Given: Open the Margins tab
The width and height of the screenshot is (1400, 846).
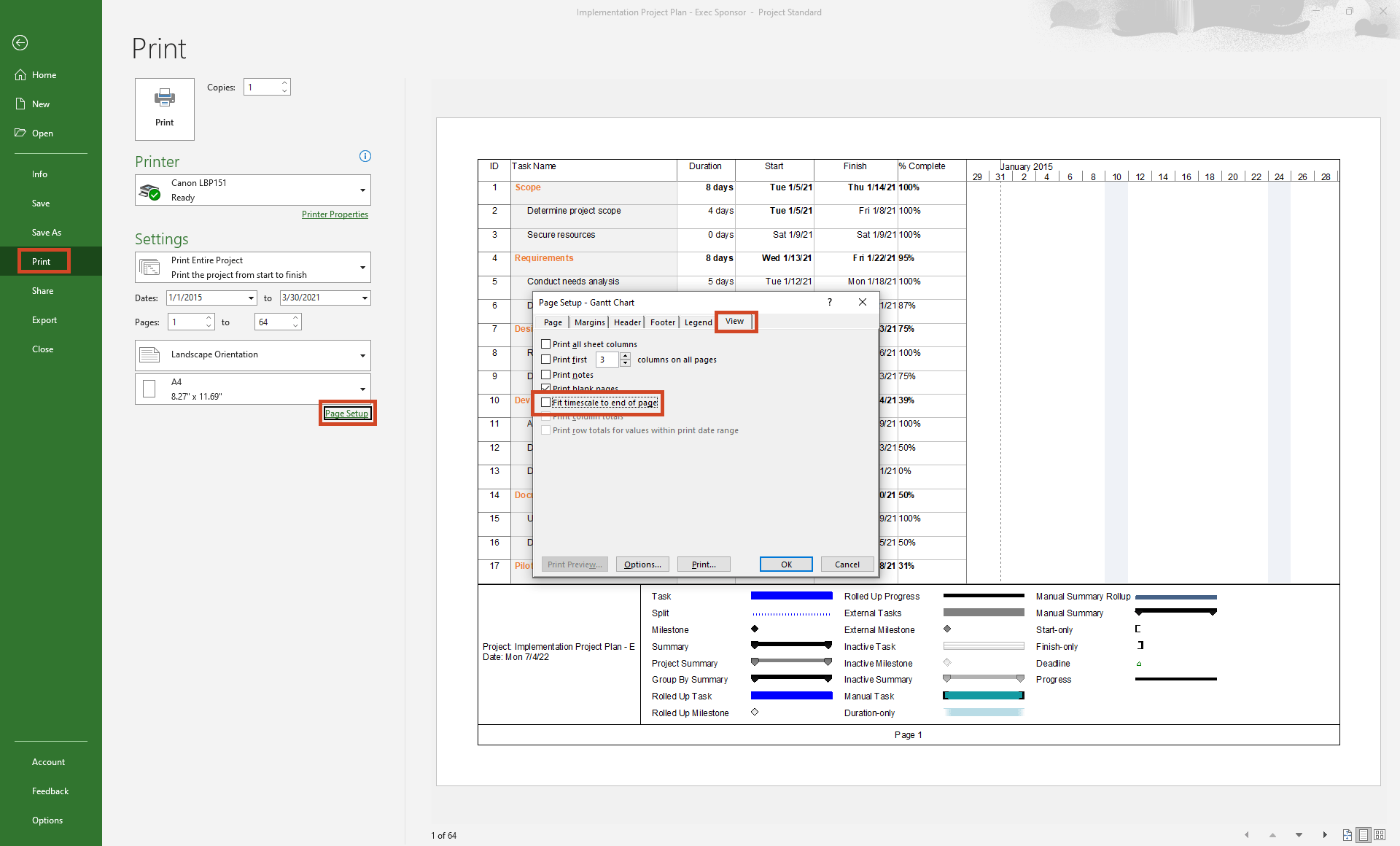Looking at the screenshot, I should [x=589, y=322].
